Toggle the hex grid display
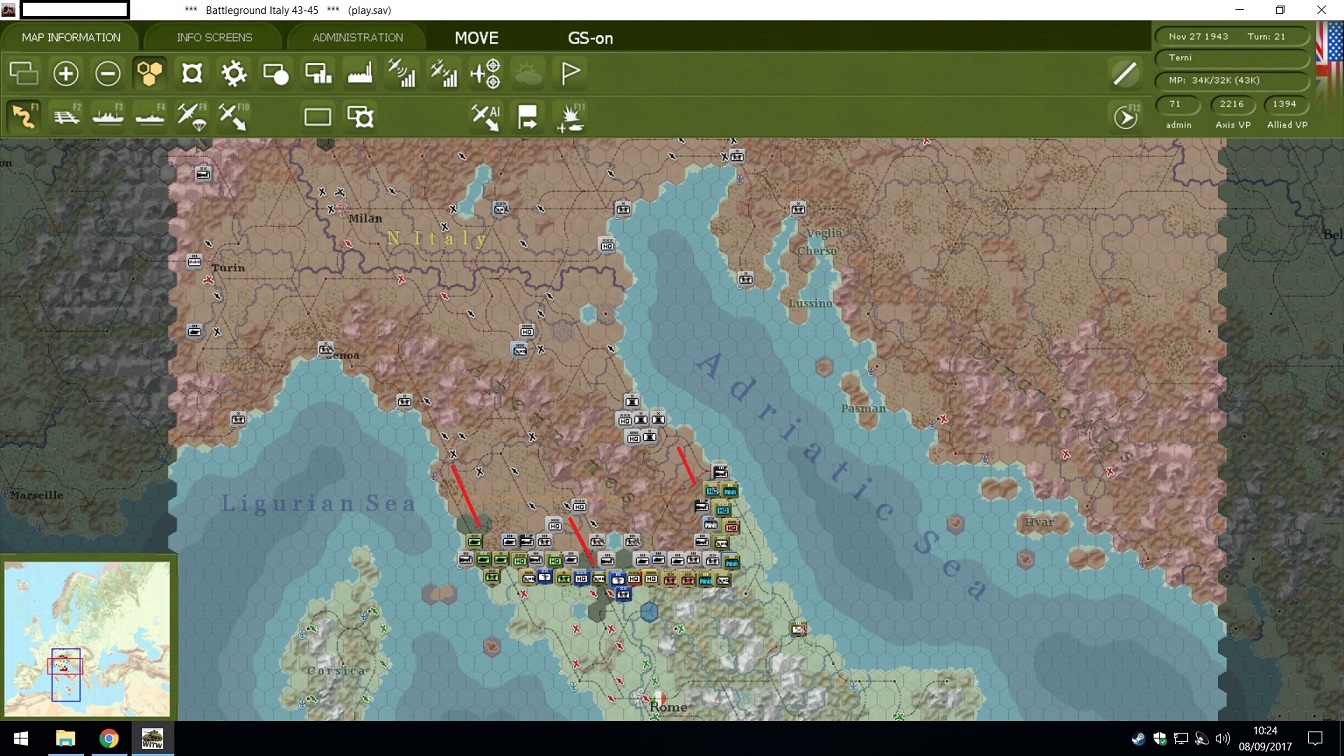The height and width of the screenshot is (756, 1344). pyautogui.click(x=150, y=73)
